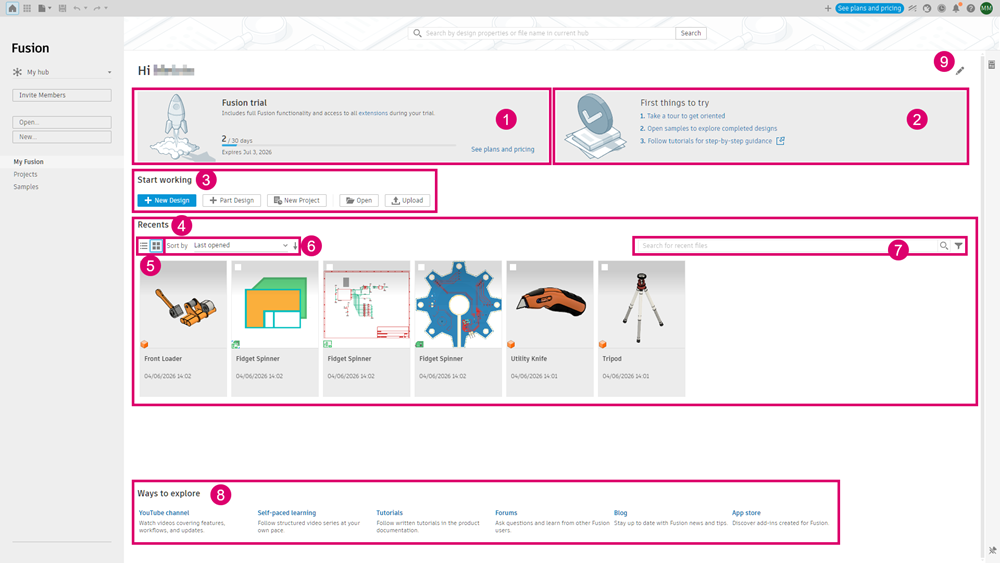Open the notifications bell icon
1000x563 pixels.
point(956,8)
